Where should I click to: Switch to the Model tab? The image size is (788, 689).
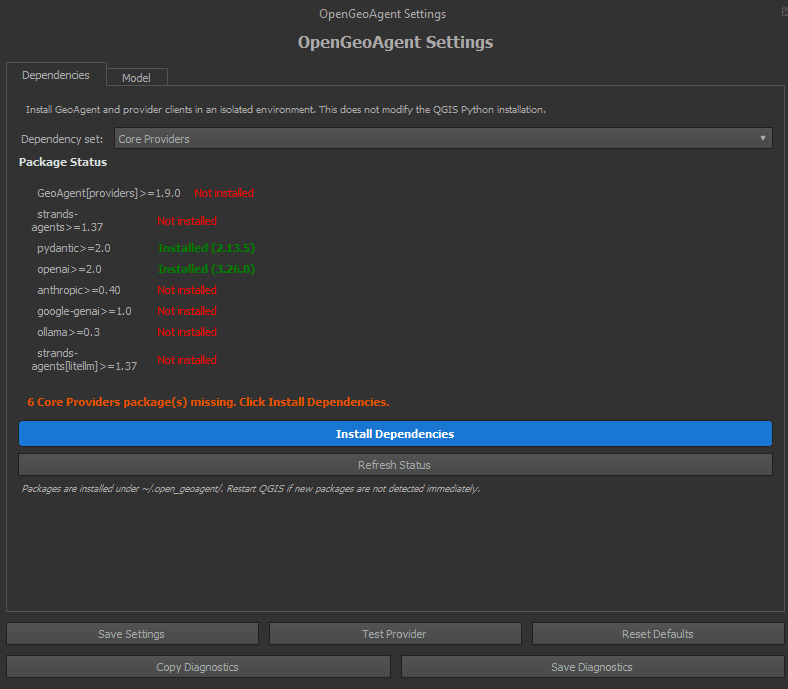coord(136,77)
